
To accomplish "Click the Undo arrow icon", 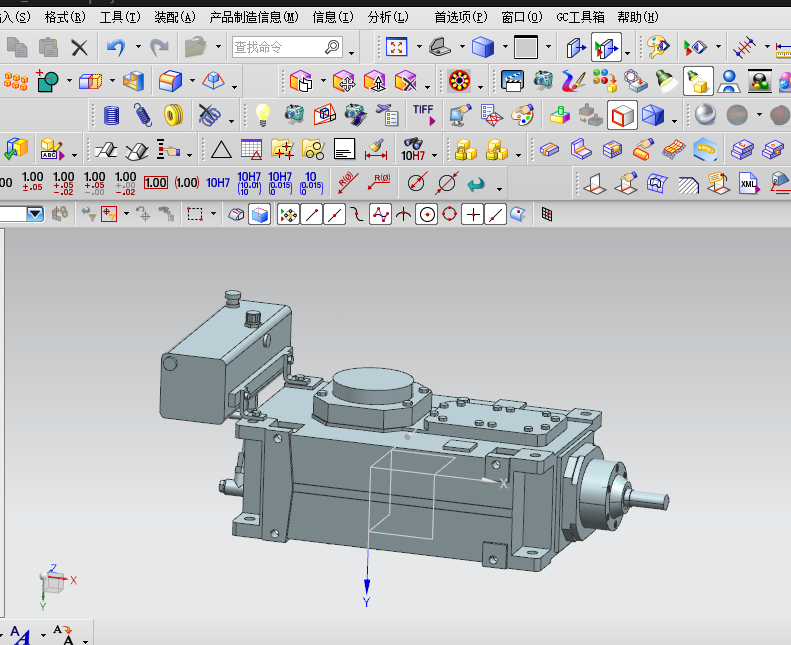I will 116,47.
